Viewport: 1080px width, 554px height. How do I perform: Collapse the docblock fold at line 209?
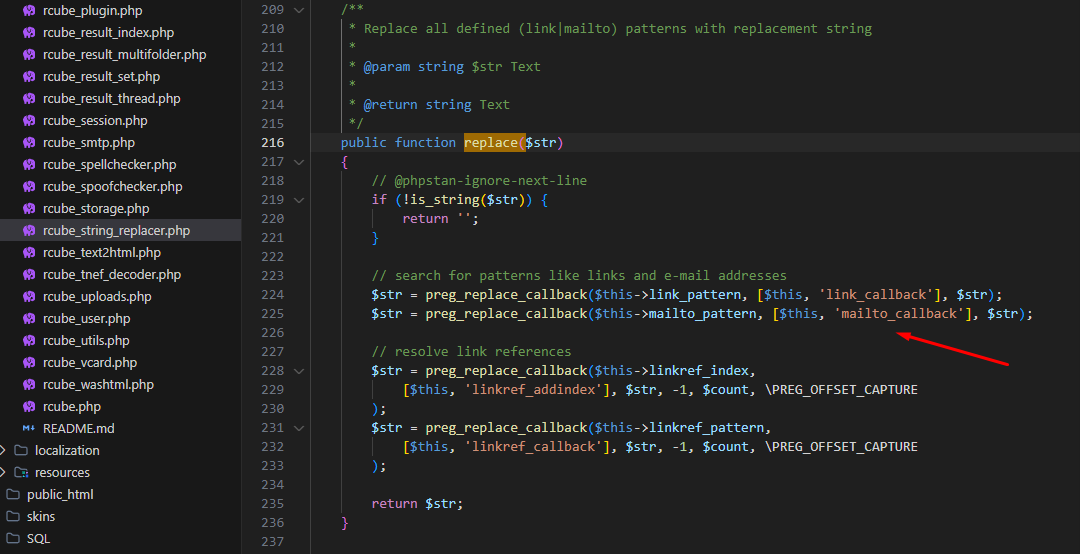pyautogui.click(x=298, y=10)
